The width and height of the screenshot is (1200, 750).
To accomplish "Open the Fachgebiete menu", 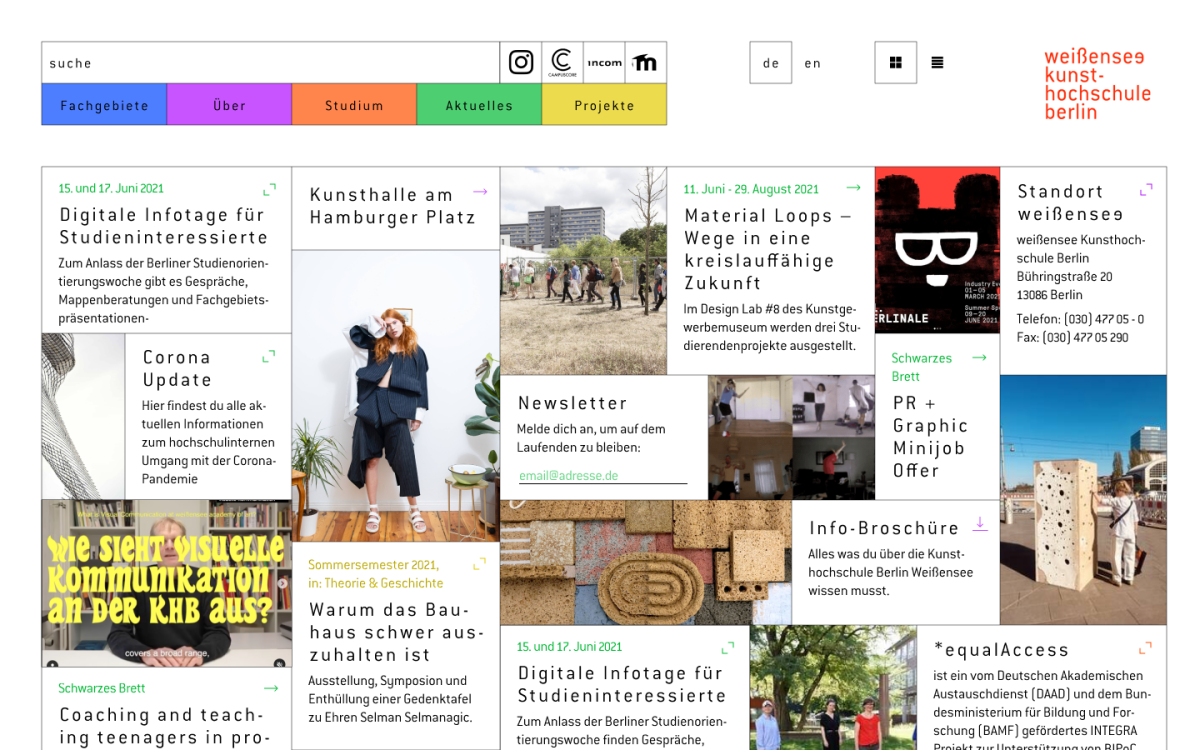I will [x=104, y=105].
